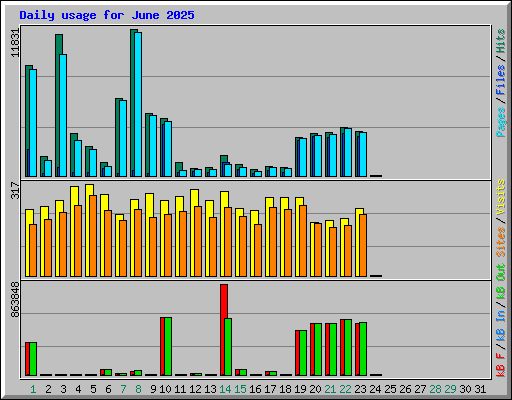Click day label 10 on the x-axis
512x400 pixels.
click(165, 389)
